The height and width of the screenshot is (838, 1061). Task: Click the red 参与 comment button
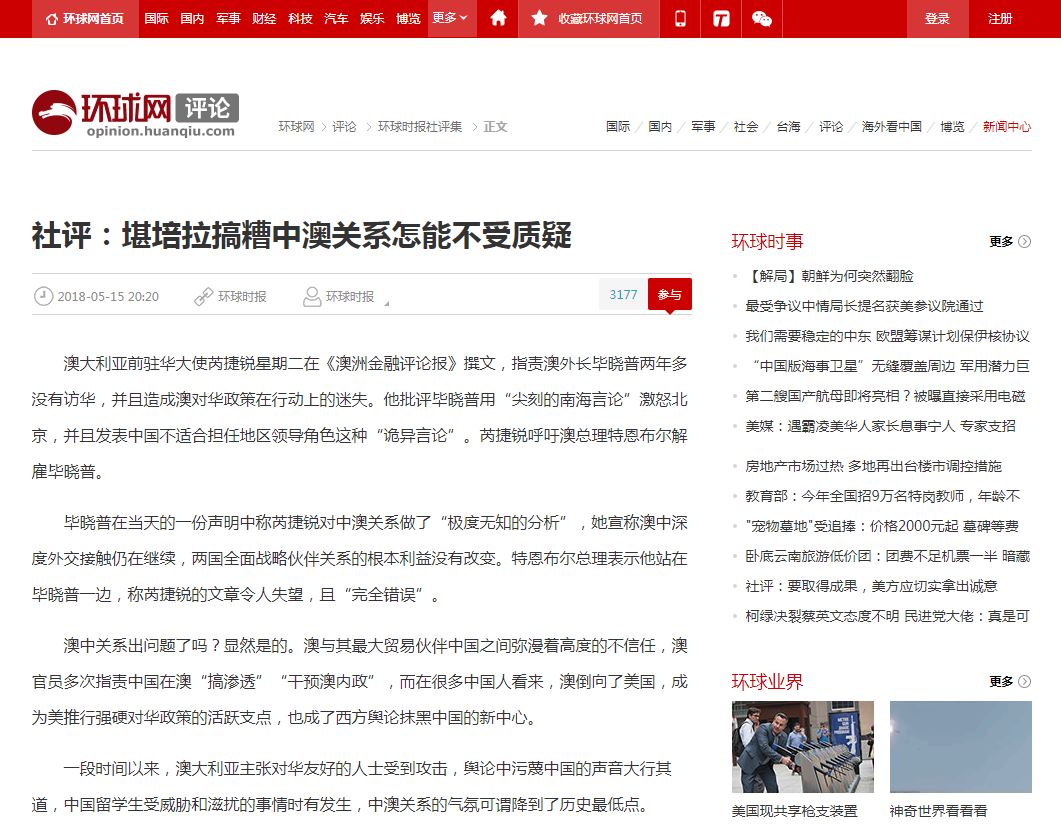coord(669,294)
